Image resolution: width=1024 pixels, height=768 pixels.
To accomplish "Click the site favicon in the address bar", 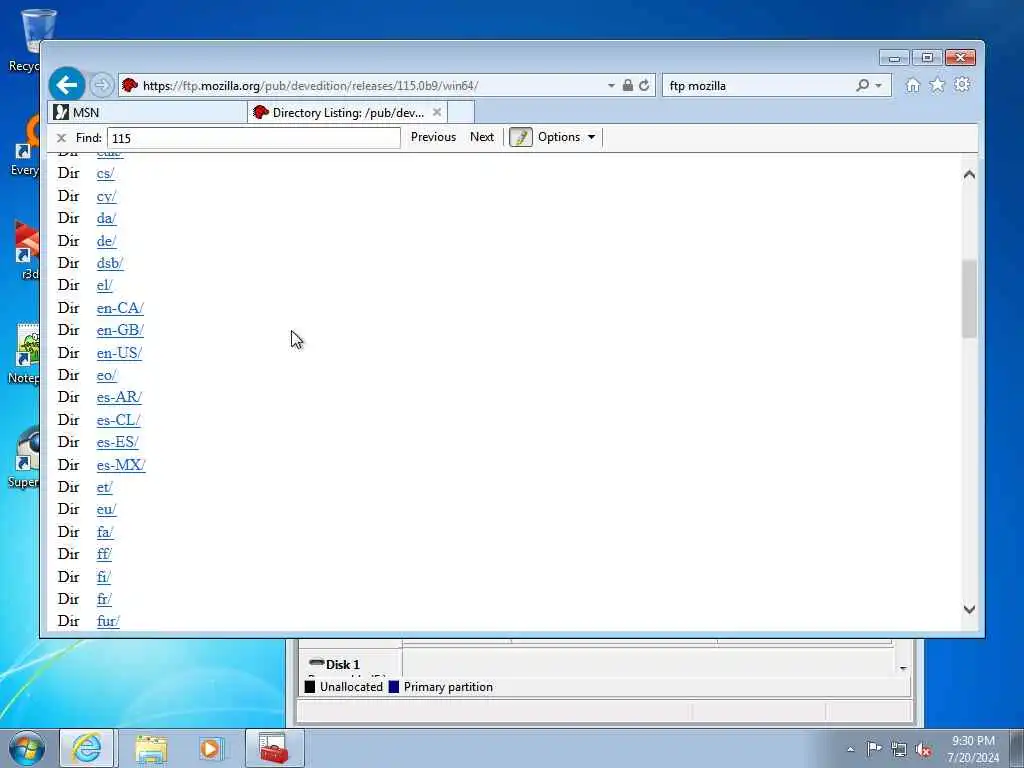I will tap(130, 86).
